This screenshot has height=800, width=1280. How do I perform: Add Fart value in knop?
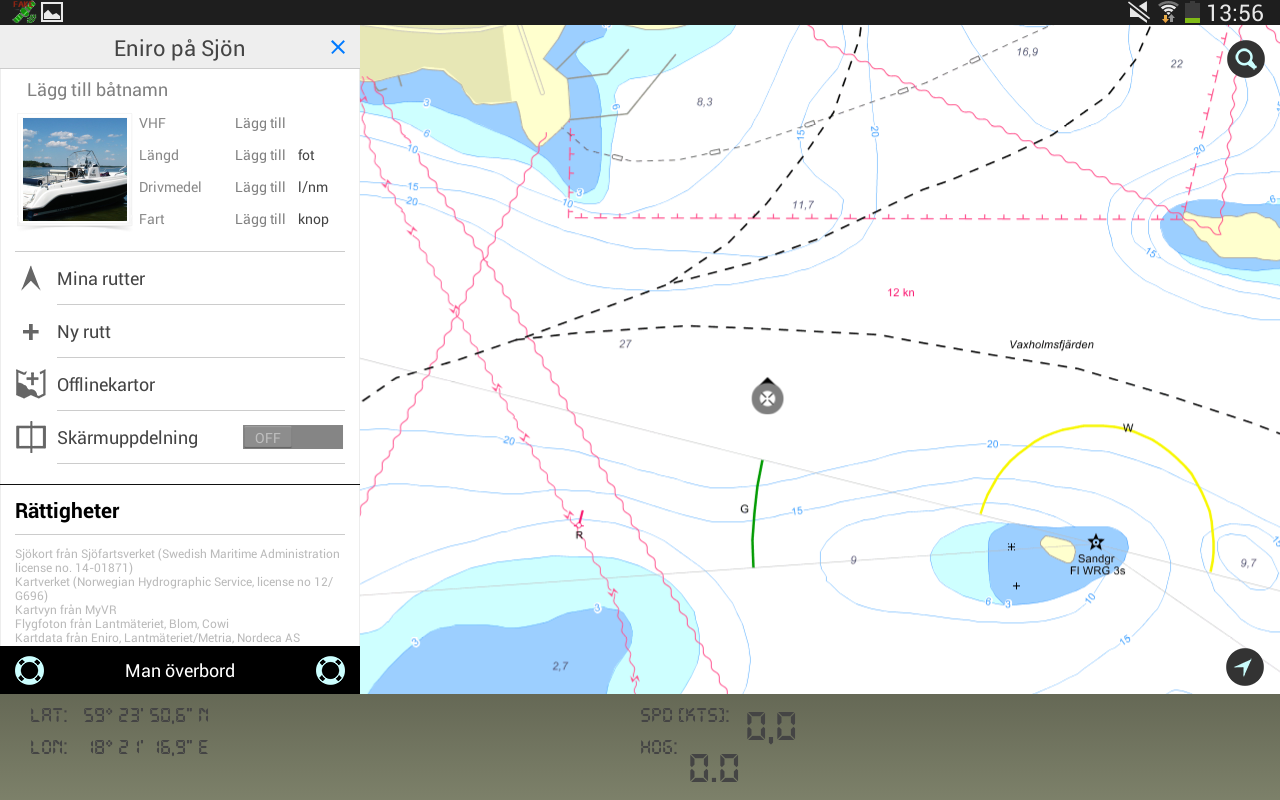point(260,219)
